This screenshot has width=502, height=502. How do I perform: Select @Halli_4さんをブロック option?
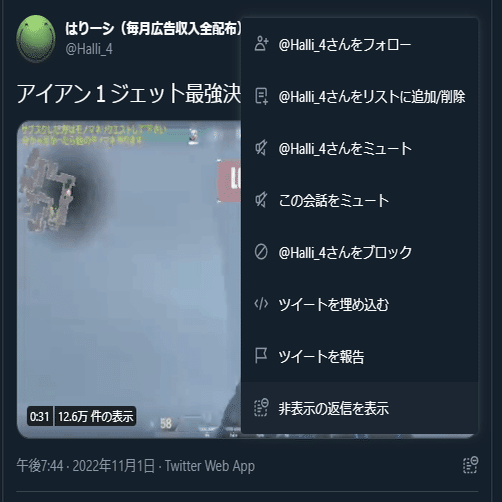pos(360,252)
